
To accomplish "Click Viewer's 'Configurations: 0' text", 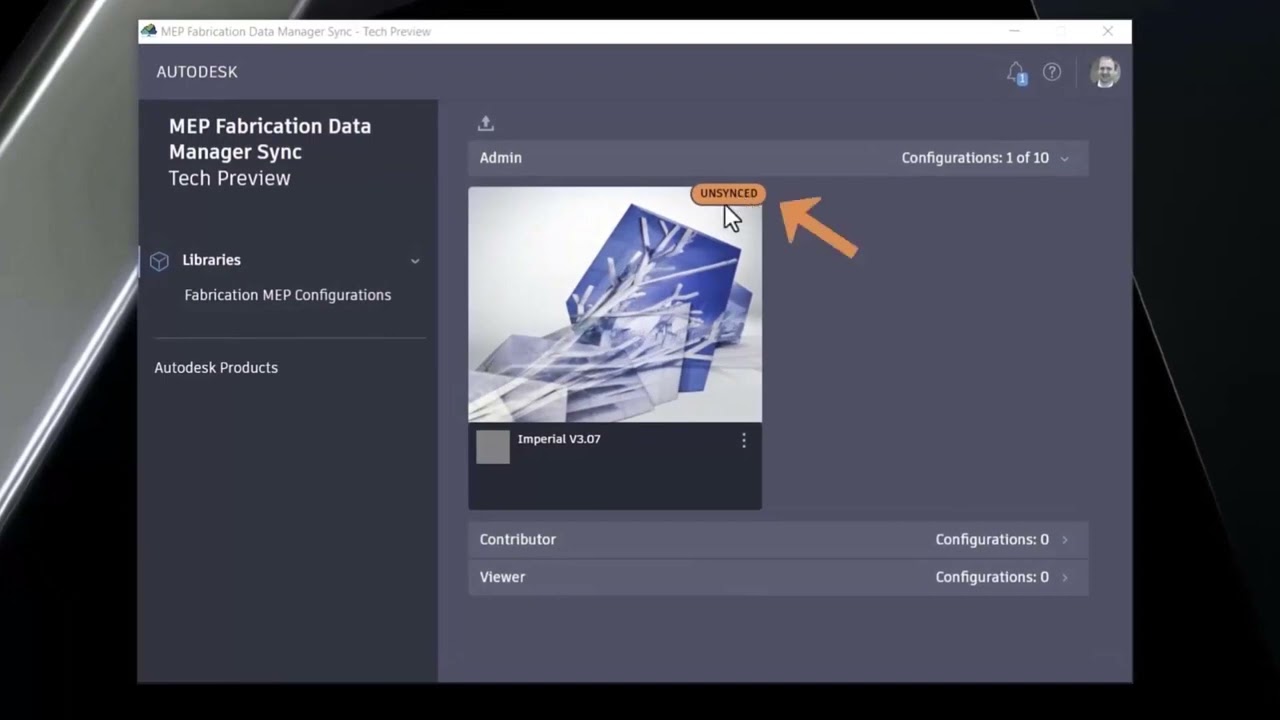I will pyautogui.click(x=992, y=577).
